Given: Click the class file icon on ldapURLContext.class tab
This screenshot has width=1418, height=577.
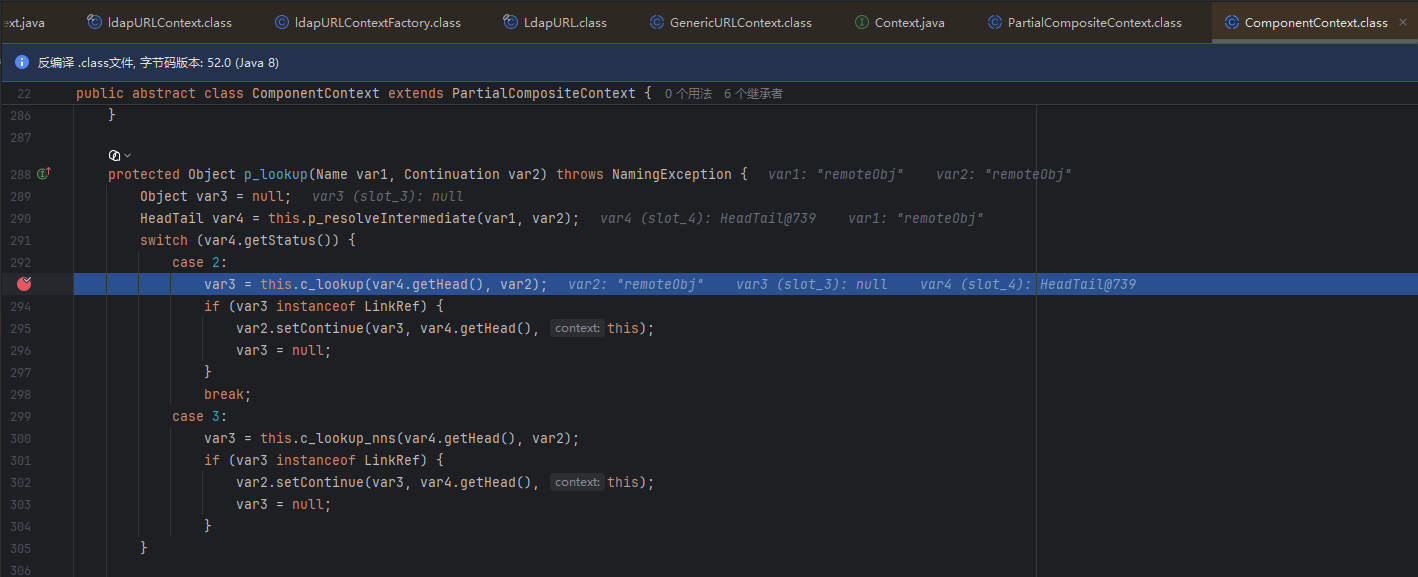Looking at the screenshot, I should 95,22.
